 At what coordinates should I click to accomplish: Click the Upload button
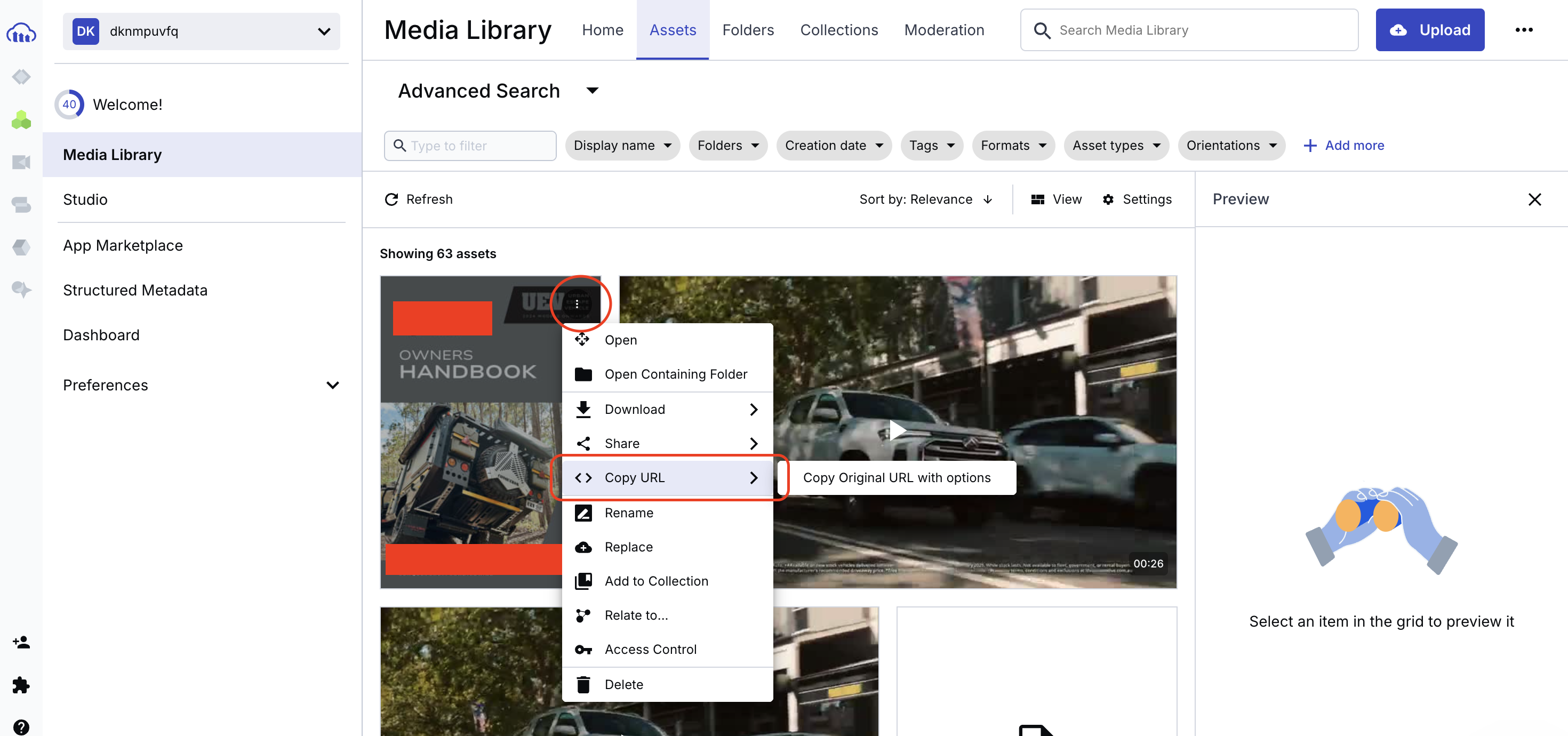(1429, 30)
